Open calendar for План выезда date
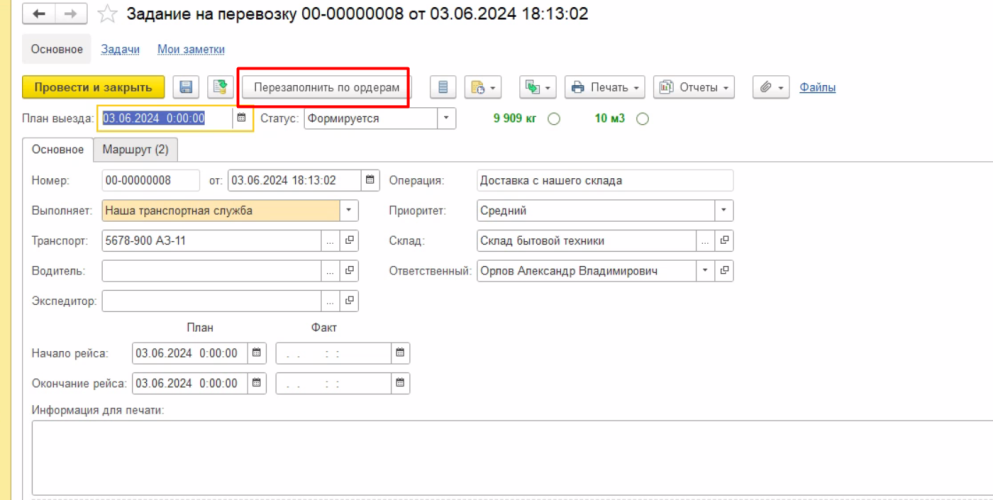Screen dimensions: 993x500 pos(240,118)
